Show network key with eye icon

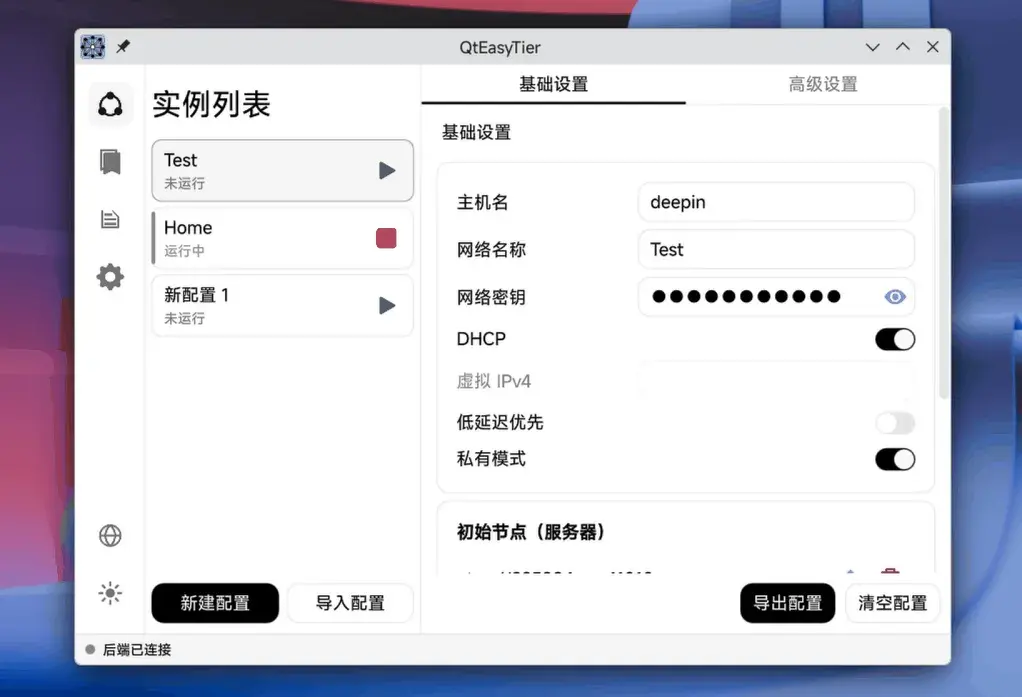(895, 297)
